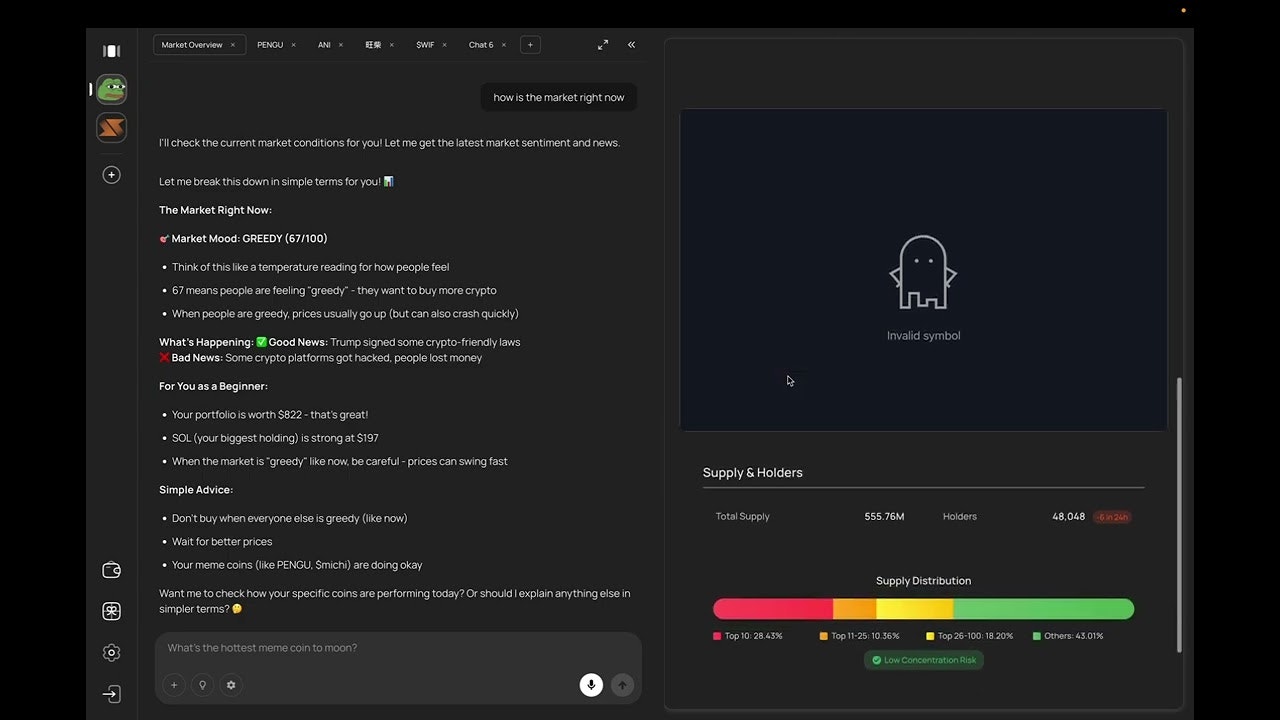Click the collapse panel double-chevron icon
This screenshot has height=720, width=1280.
[x=631, y=45]
